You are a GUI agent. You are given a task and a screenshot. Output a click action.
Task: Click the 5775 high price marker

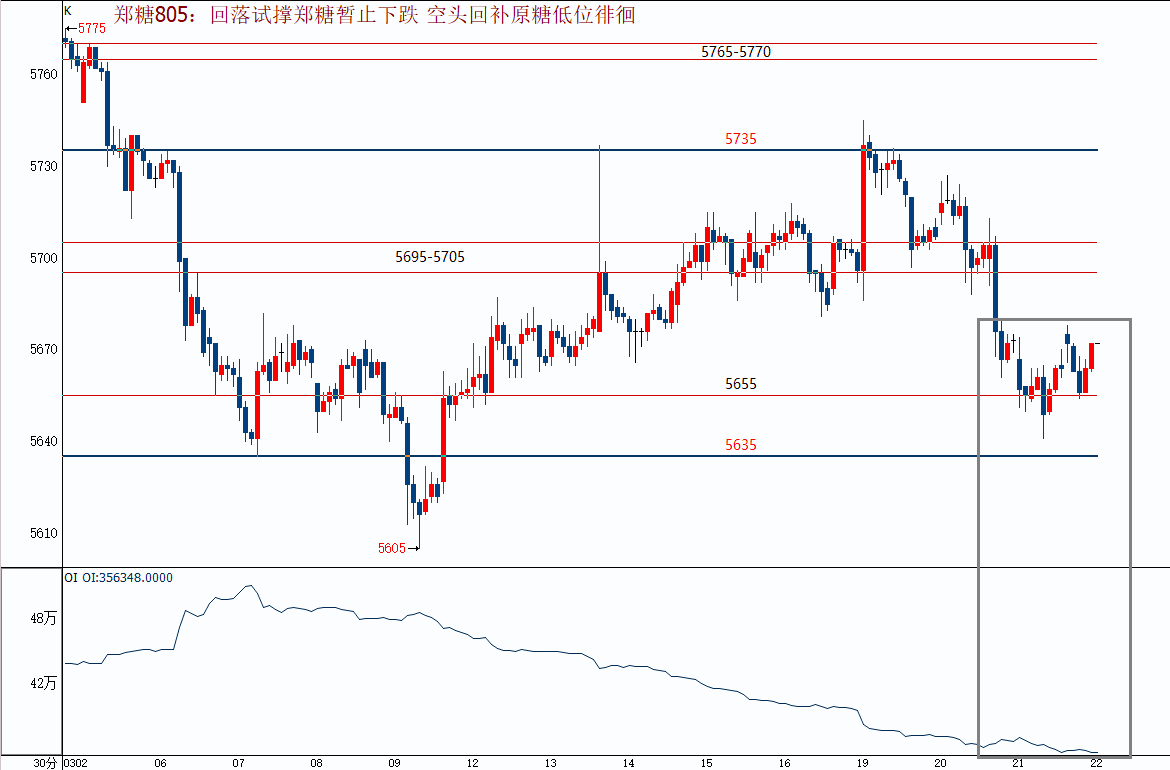point(90,29)
